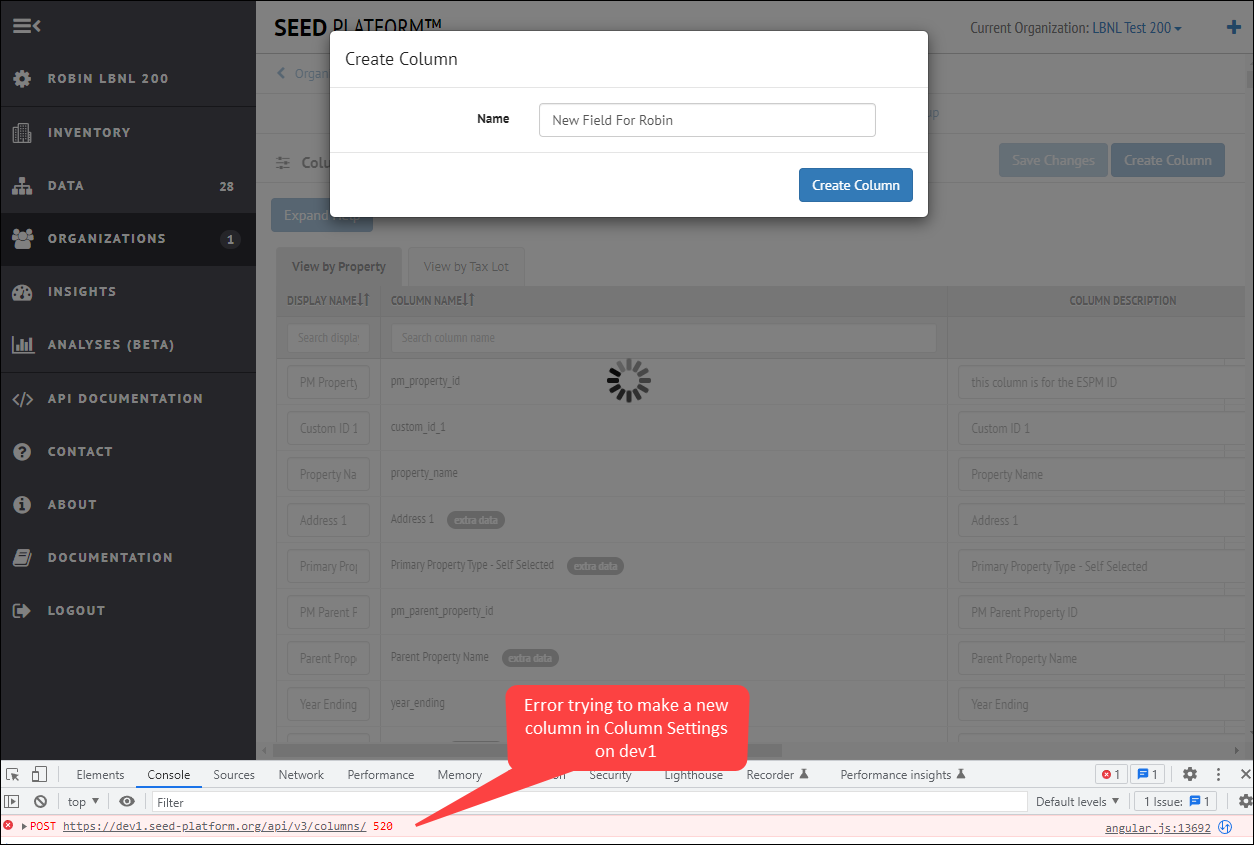
Task: Open the Current Organization dropdown
Action: point(1133,27)
